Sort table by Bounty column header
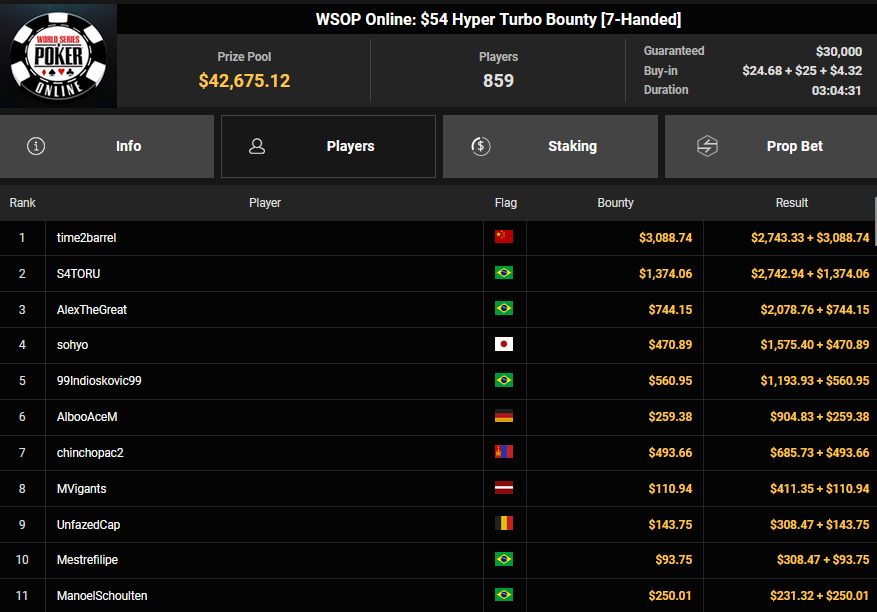Viewport: 877px width, 612px height. [615, 203]
